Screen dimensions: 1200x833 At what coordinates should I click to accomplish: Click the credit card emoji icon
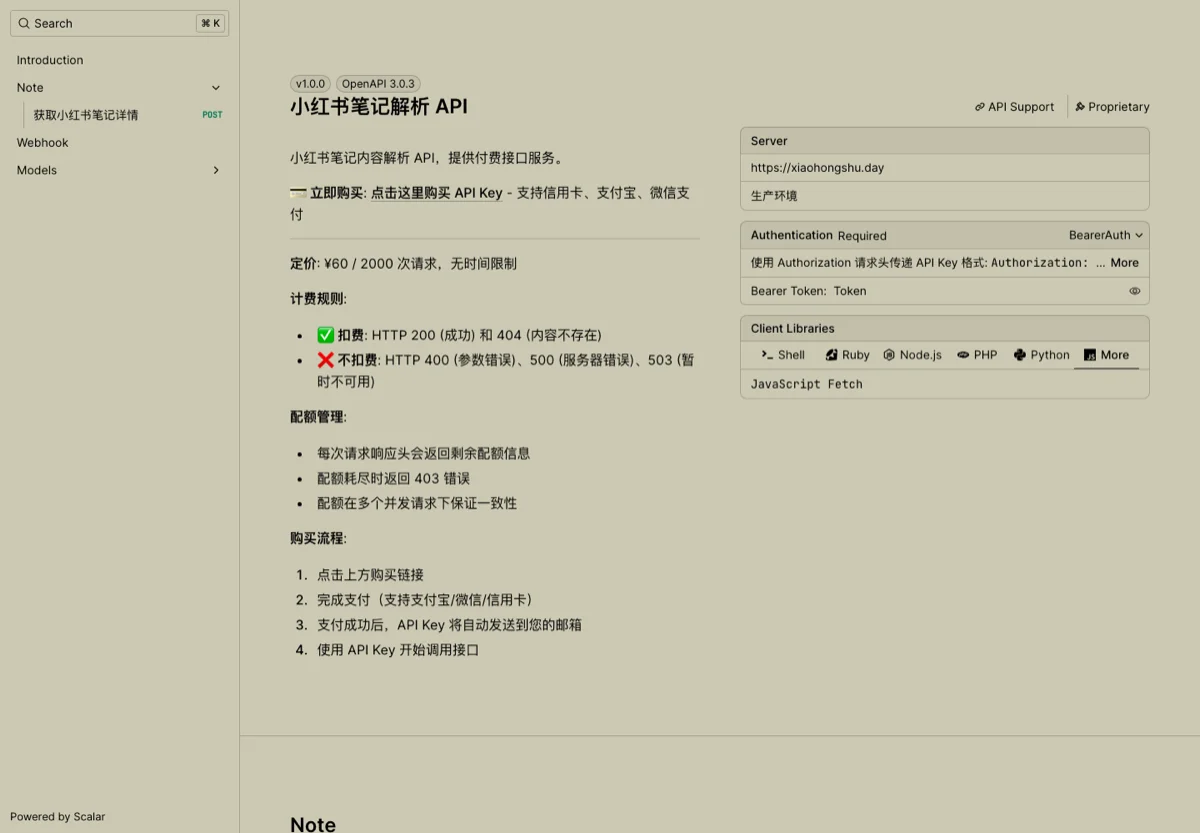[x=298, y=193]
